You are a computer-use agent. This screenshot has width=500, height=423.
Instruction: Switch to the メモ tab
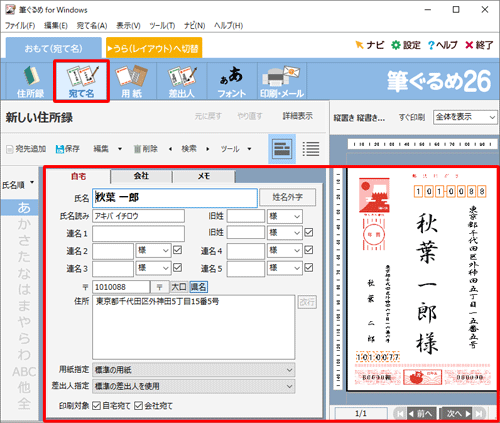pyautogui.click(x=204, y=176)
